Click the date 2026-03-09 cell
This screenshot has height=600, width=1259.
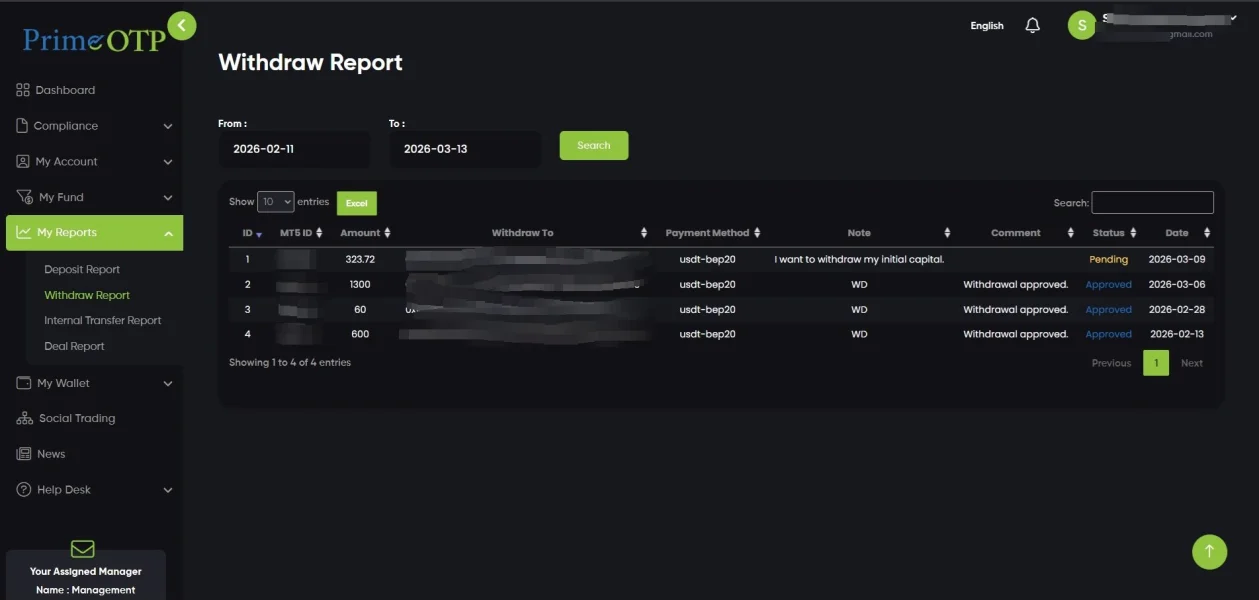[1177, 259]
